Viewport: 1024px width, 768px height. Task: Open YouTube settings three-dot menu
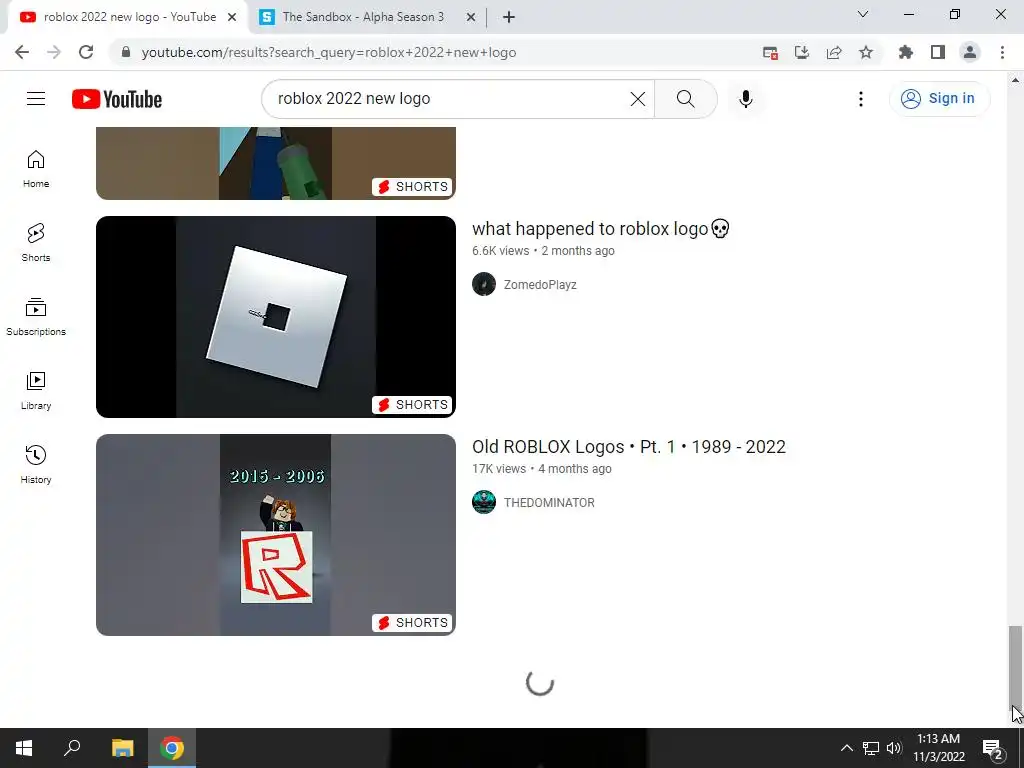(861, 99)
